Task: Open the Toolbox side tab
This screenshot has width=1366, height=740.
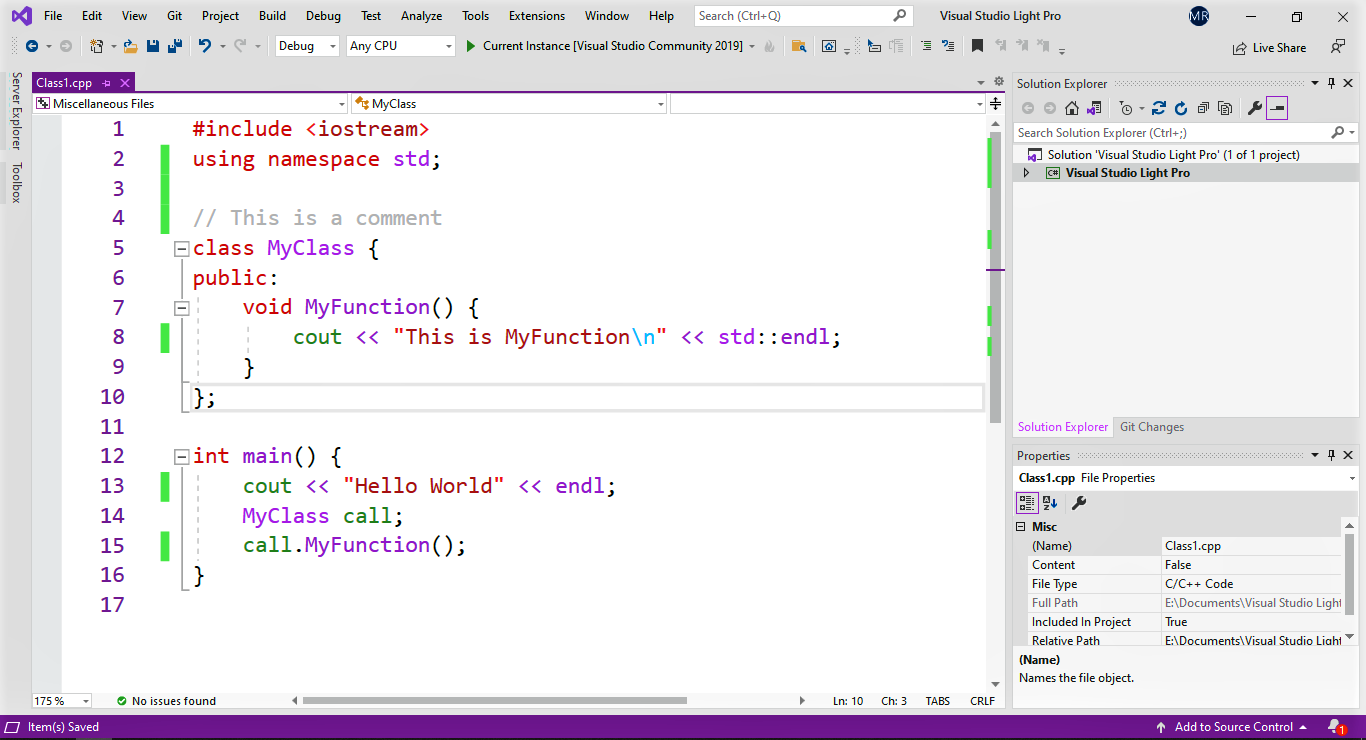Action: (x=16, y=183)
